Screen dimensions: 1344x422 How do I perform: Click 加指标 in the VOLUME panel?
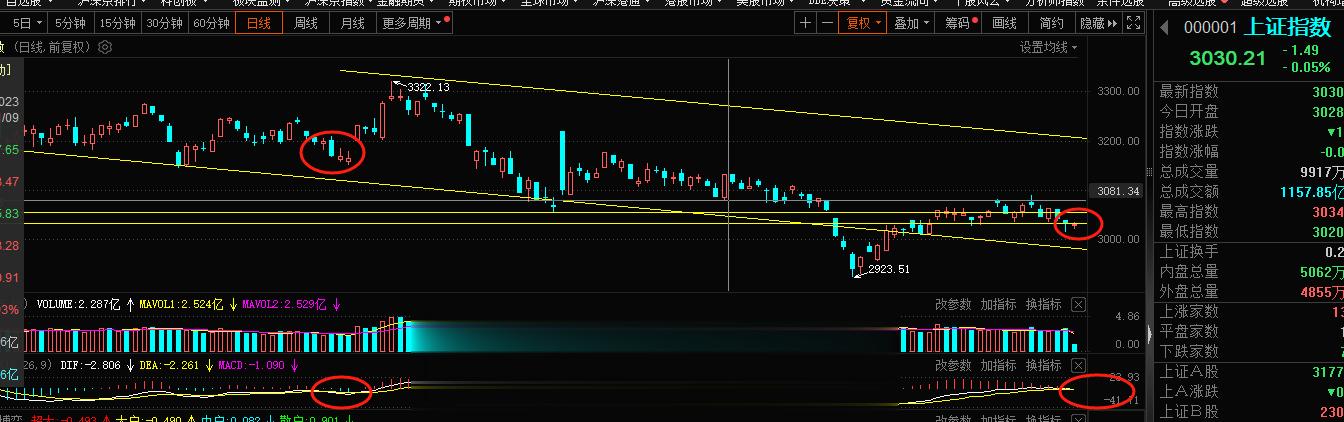click(x=998, y=304)
